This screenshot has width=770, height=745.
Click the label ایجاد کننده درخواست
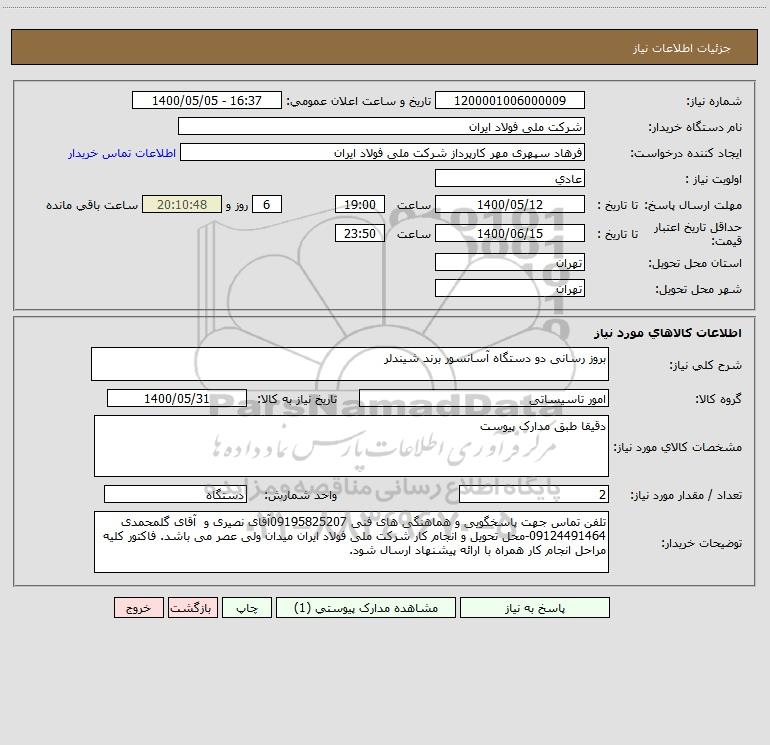click(x=686, y=153)
